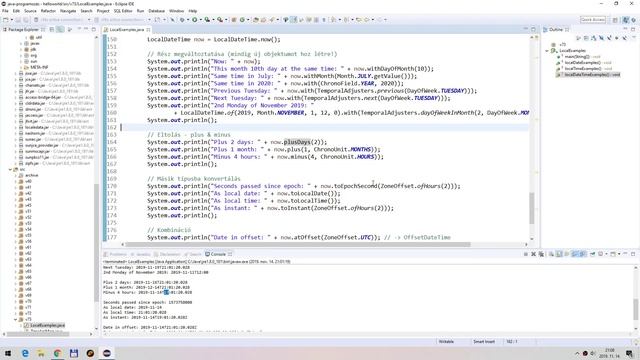
Task: Select LocalExamples.java in Package Explorer
Action: click(x=44, y=325)
